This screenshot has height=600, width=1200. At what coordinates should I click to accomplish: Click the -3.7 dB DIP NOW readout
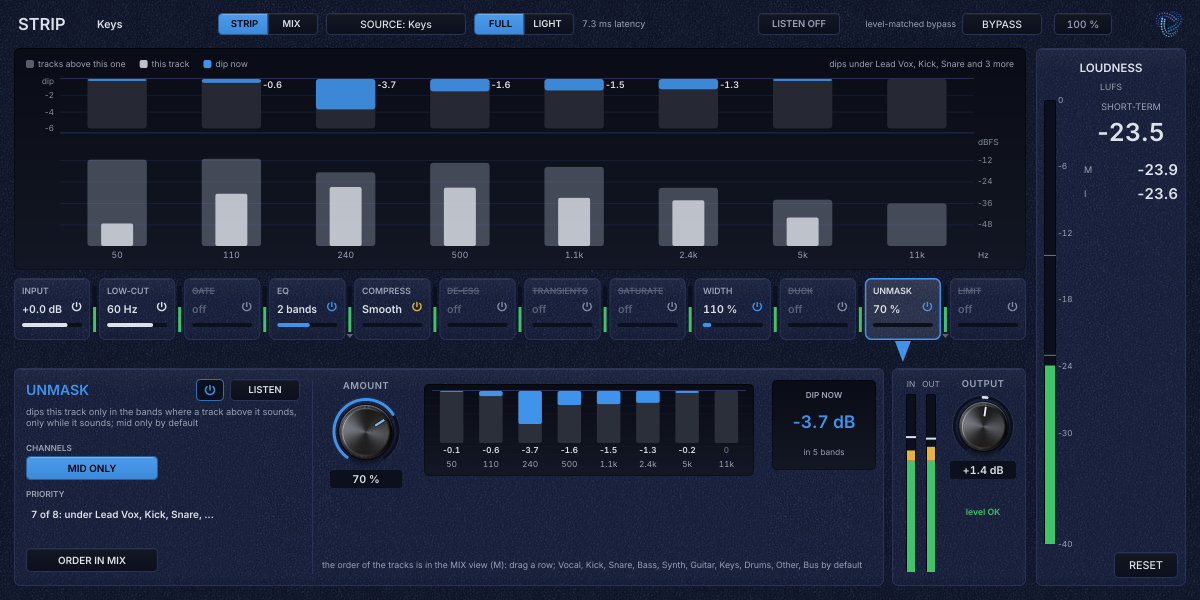[x=824, y=422]
